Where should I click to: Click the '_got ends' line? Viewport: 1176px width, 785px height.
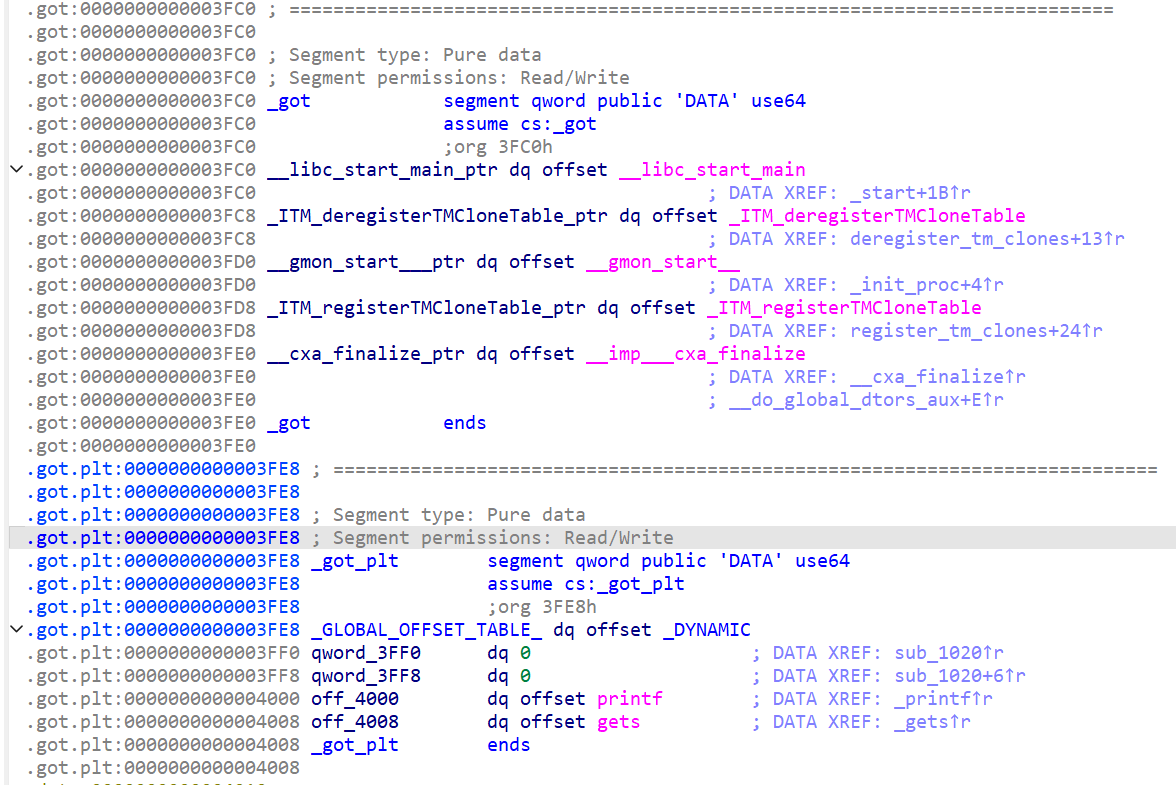tap(376, 424)
